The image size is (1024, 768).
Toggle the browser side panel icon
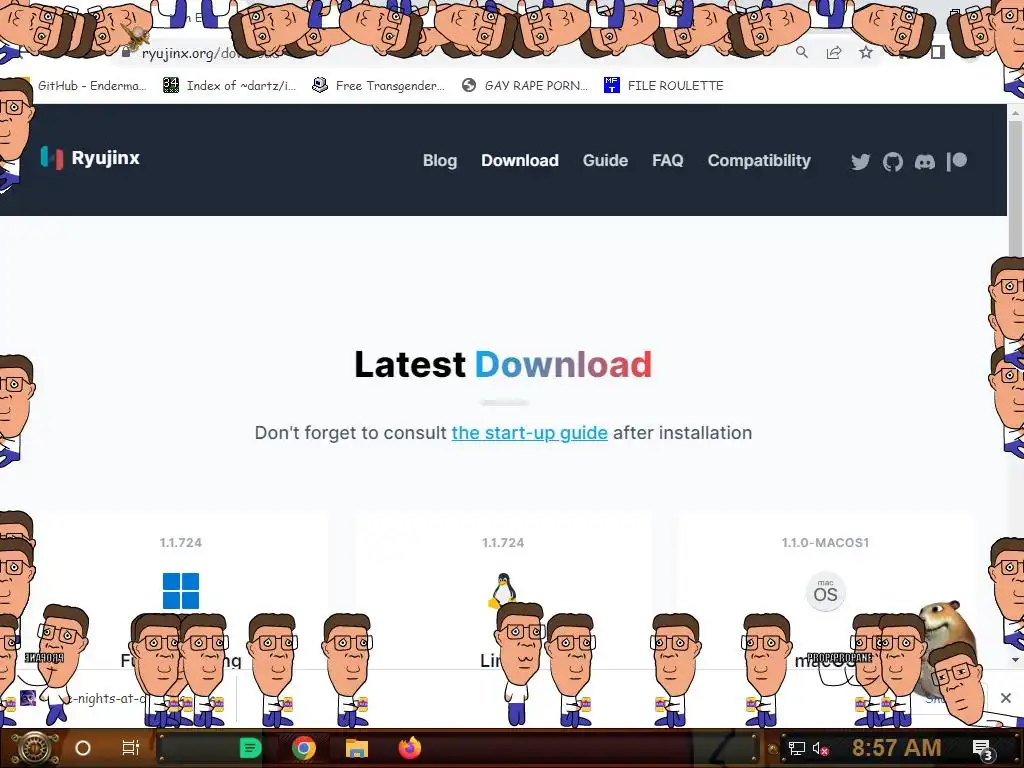(938, 53)
